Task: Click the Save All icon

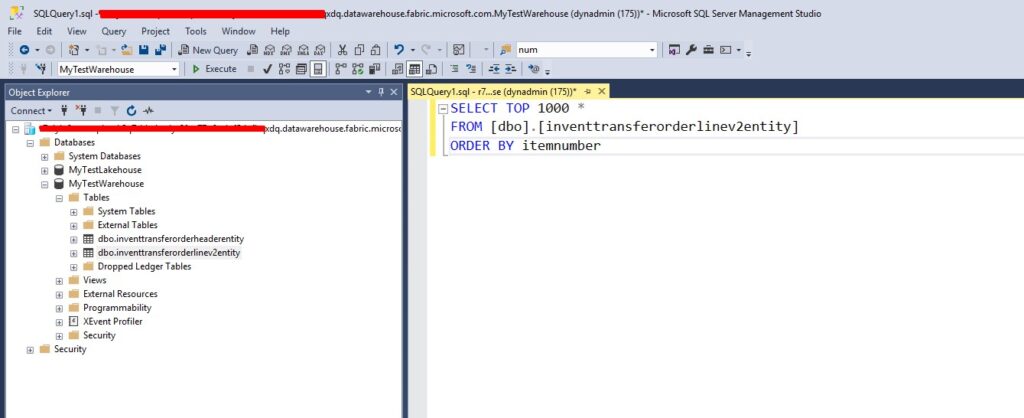Action: pos(161,50)
